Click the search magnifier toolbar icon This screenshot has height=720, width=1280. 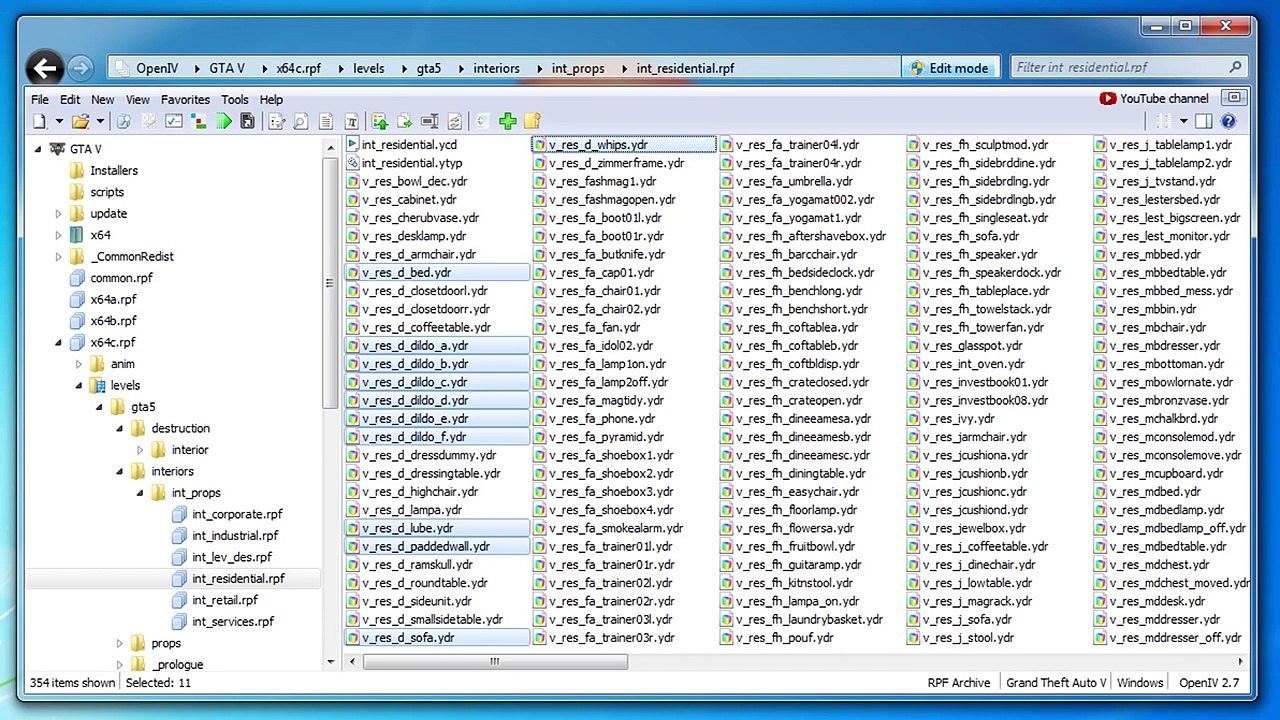coord(300,121)
